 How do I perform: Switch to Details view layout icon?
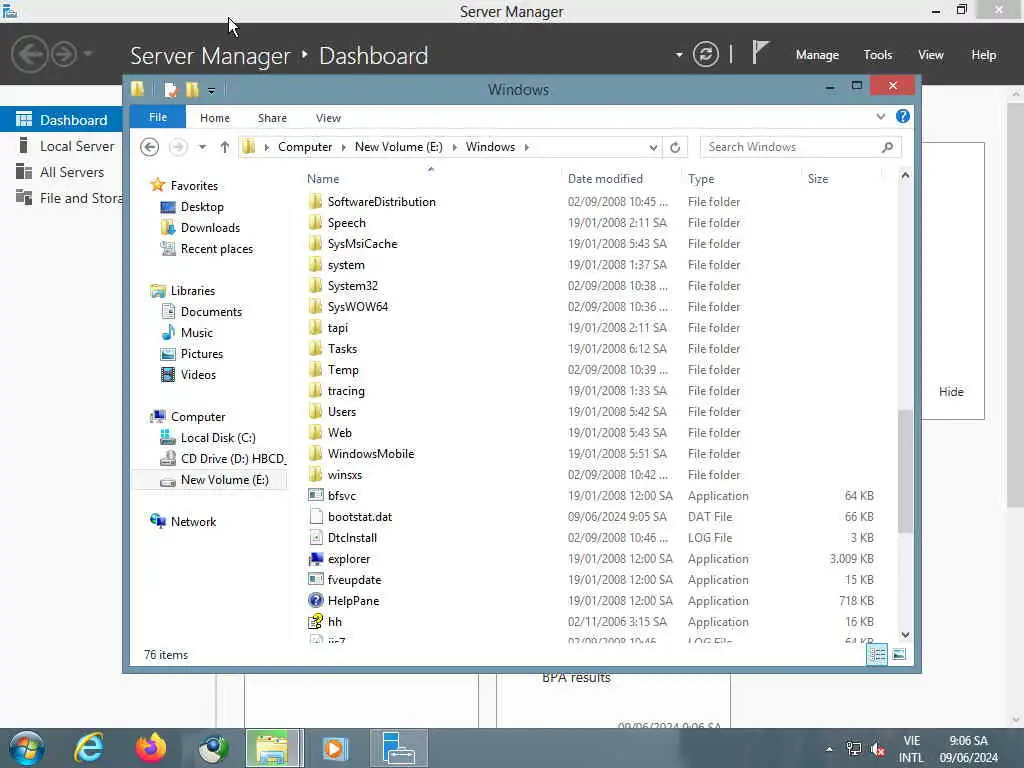click(x=877, y=654)
